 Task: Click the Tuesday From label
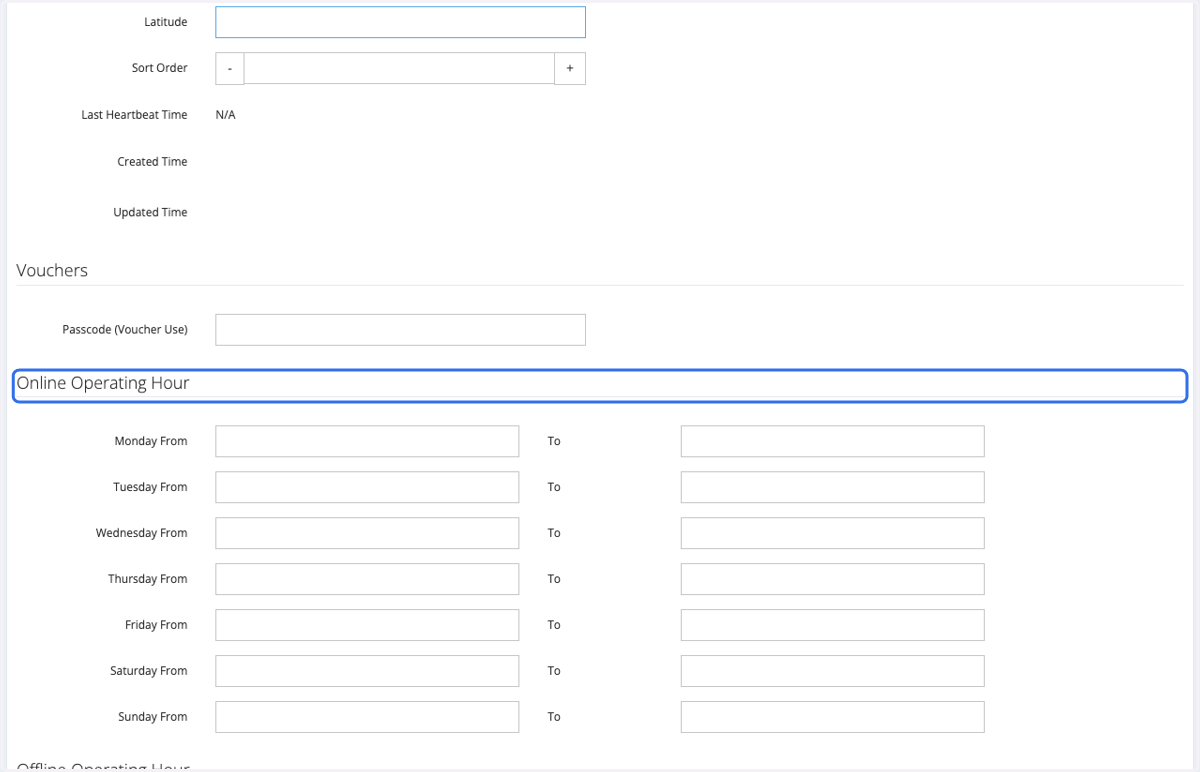pos(150,487)
